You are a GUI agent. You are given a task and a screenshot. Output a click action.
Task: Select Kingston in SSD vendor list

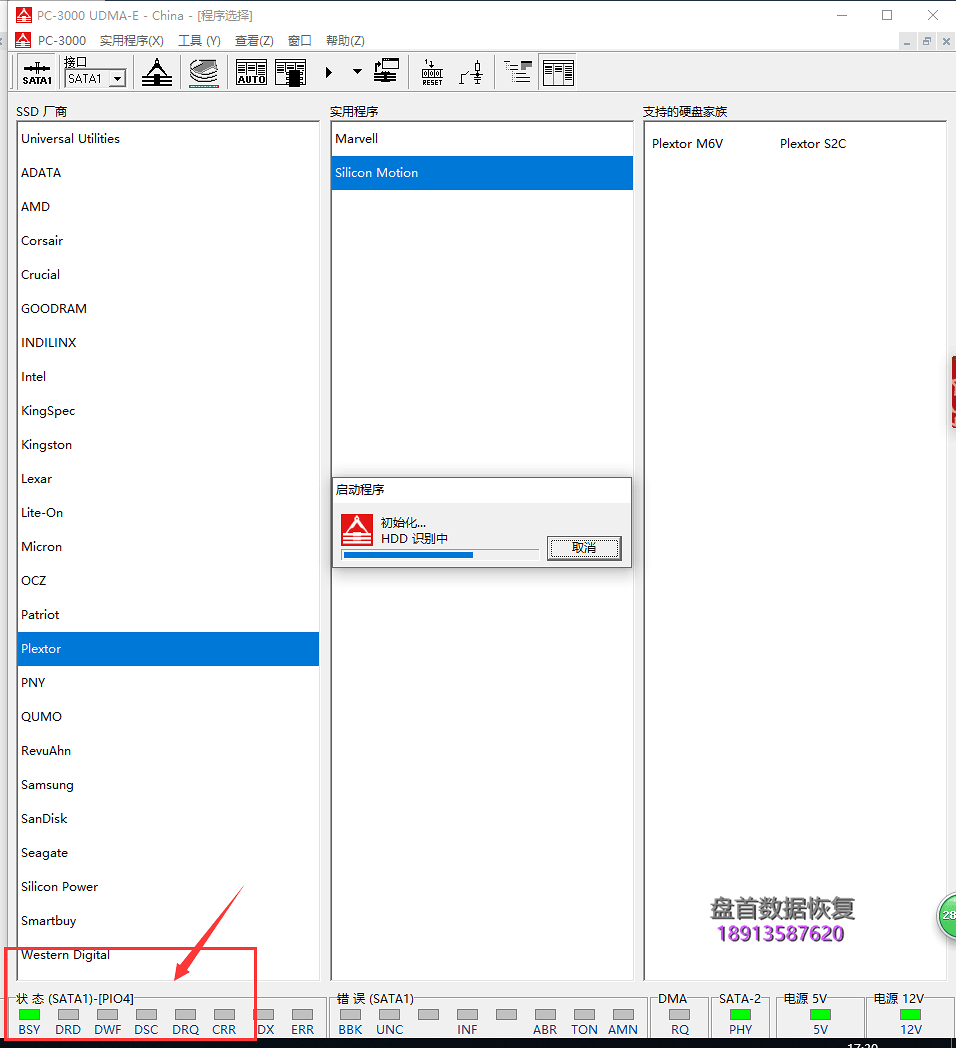[x=168, y=445]
